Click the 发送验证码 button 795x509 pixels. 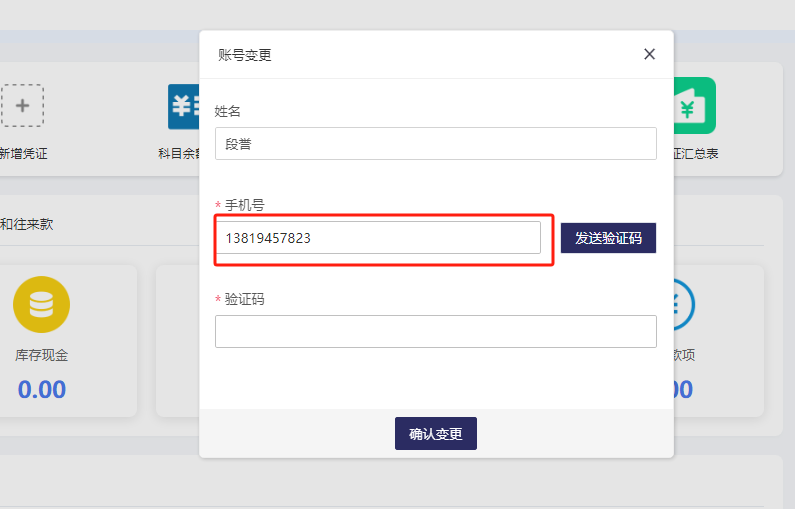[x=608, y=238]
